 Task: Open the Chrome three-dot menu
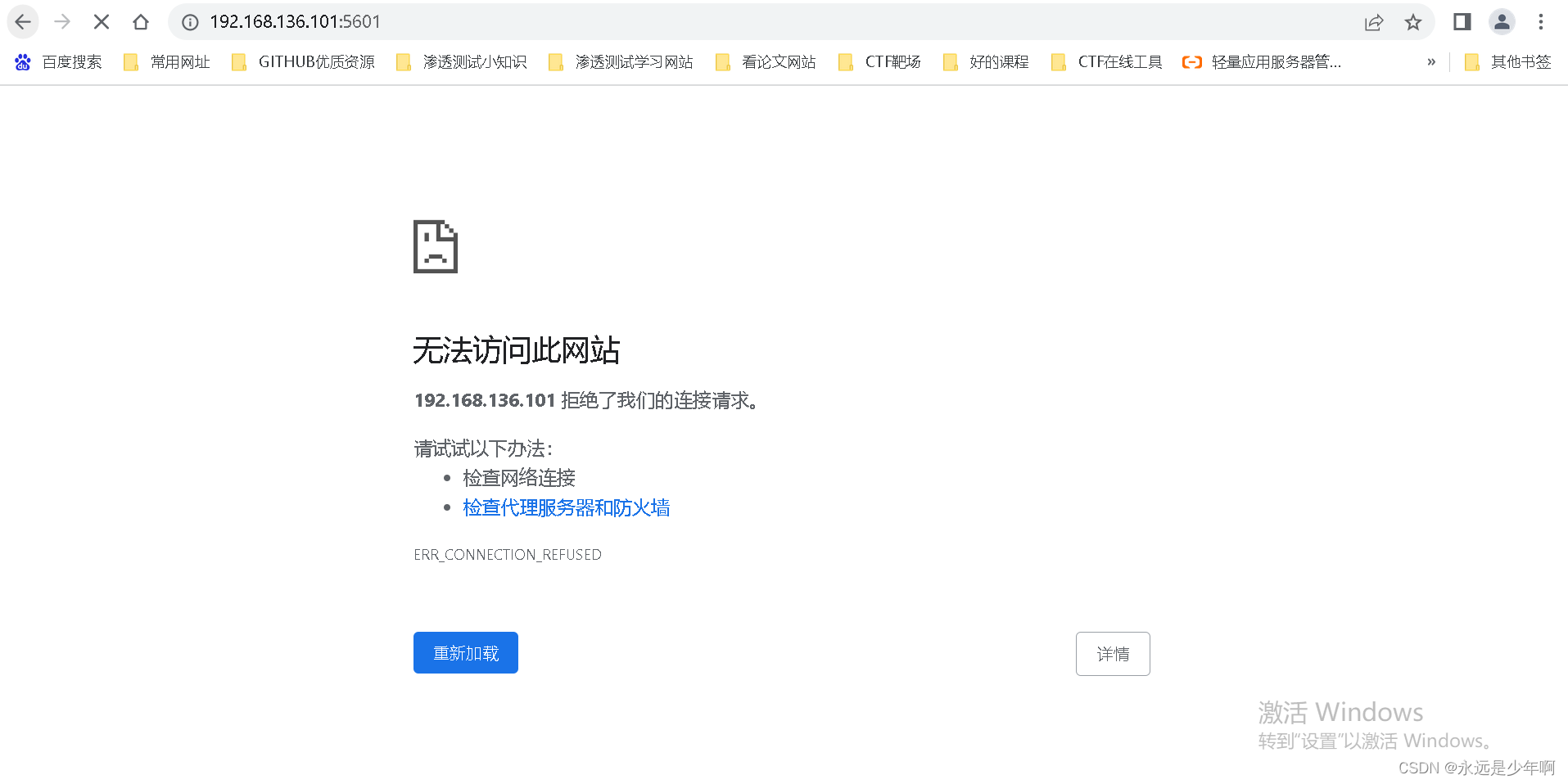(1541, 22)
